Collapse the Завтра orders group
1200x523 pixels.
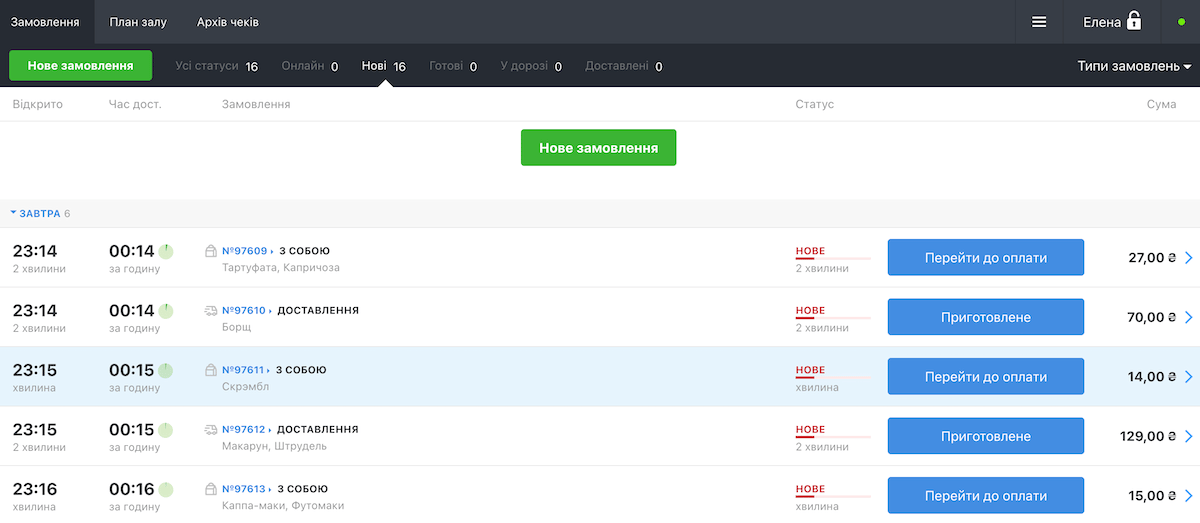[x=14, y=214]
